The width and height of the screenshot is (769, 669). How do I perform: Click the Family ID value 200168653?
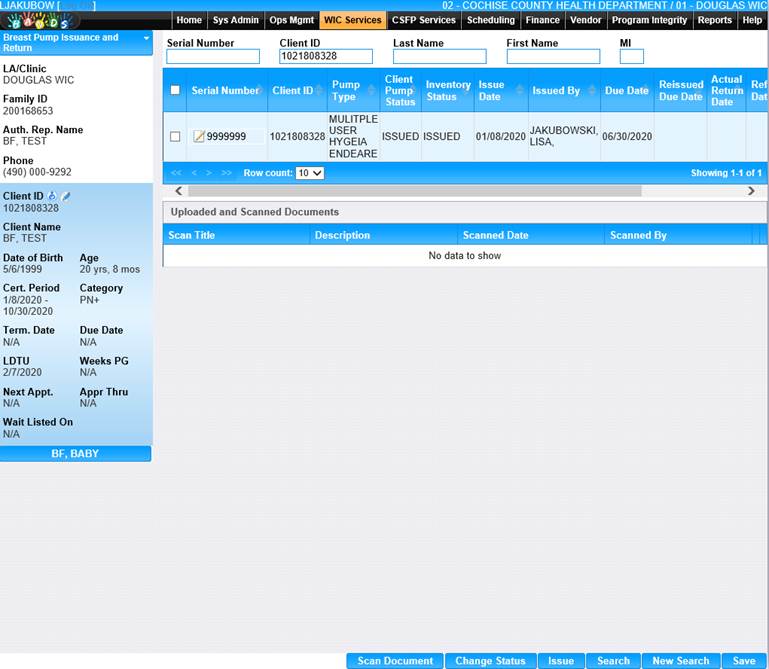click(x=28, y=111)
